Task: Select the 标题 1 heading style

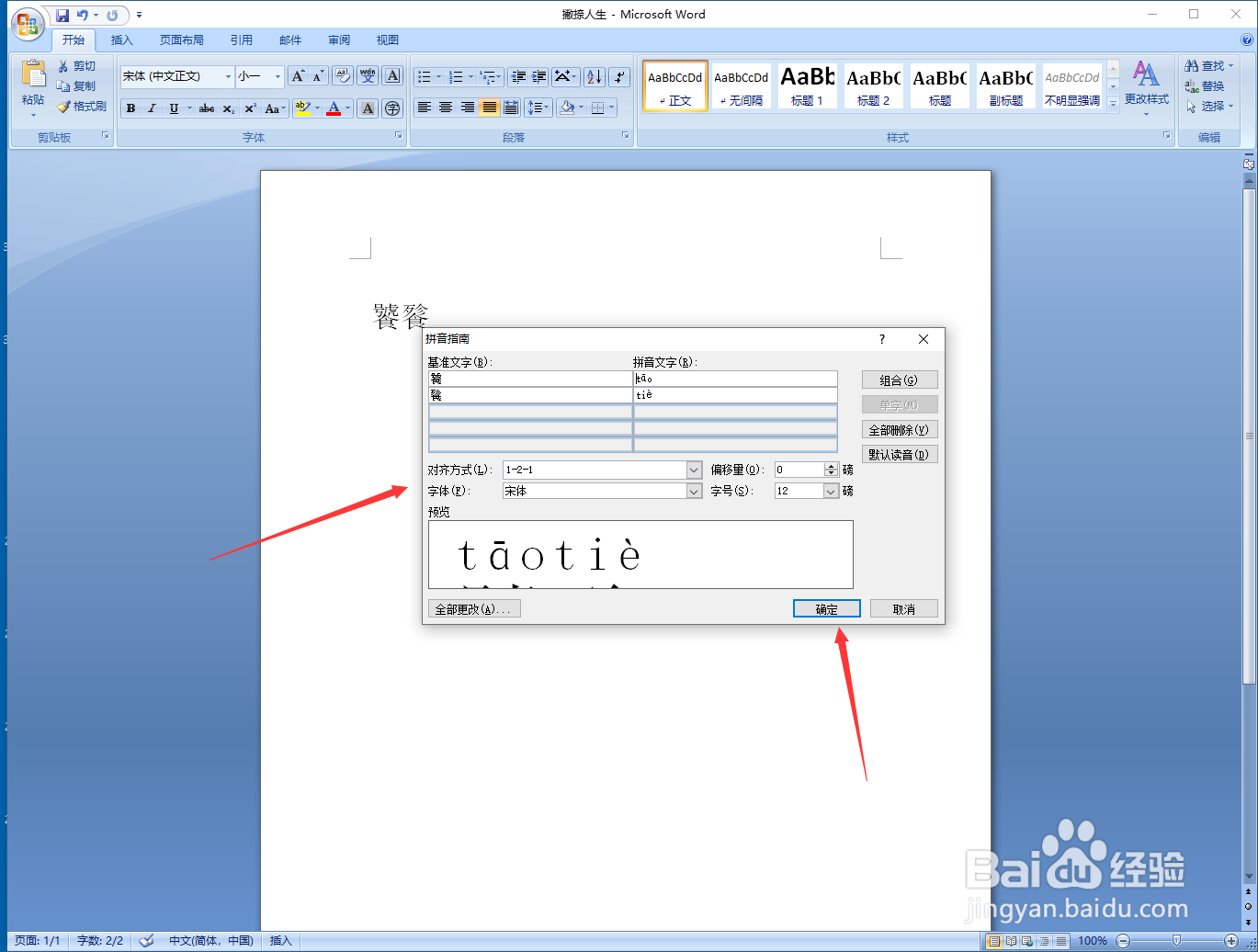Action: click(808, 85)
